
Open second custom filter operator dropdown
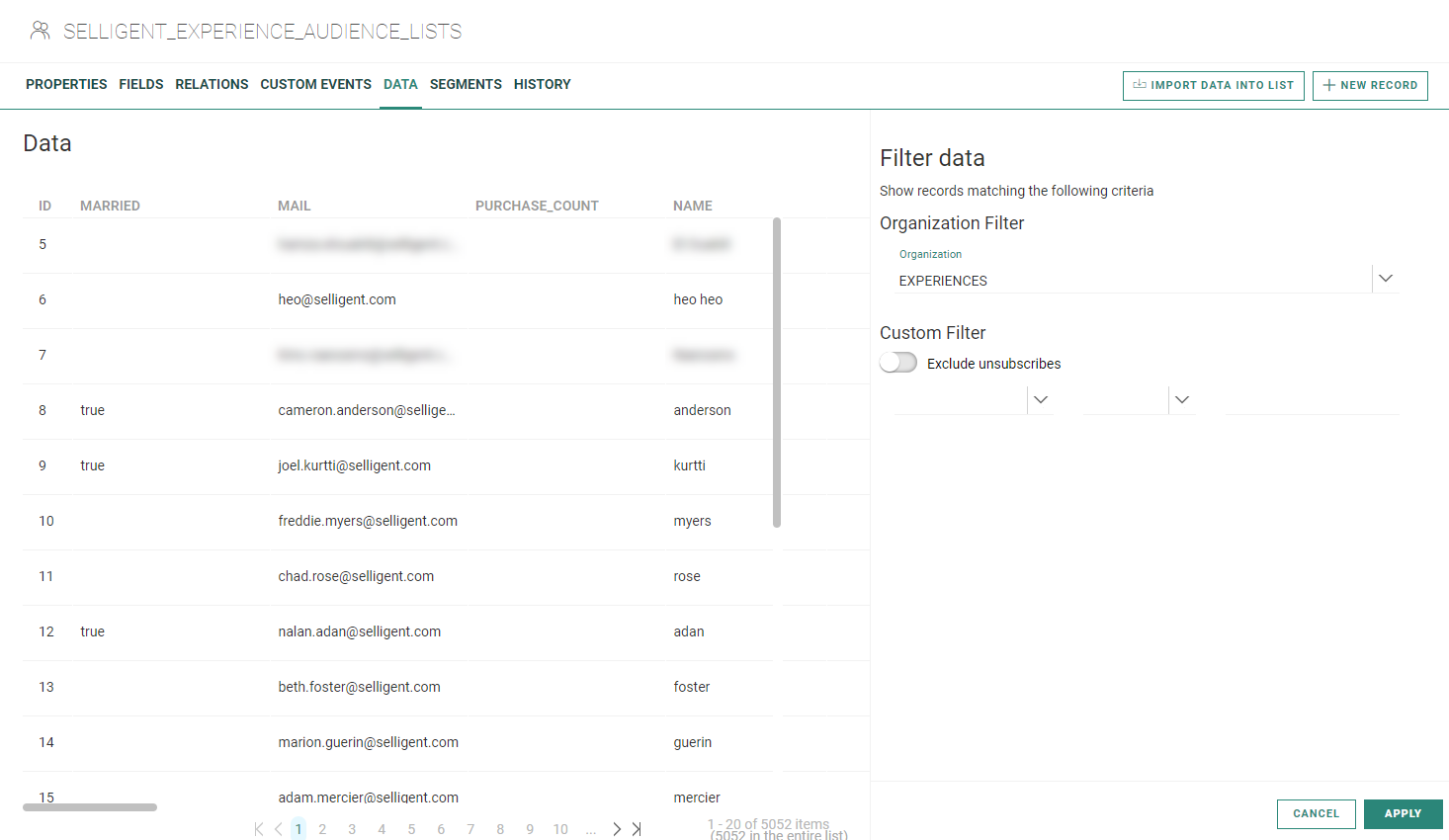click(1181, 399)
